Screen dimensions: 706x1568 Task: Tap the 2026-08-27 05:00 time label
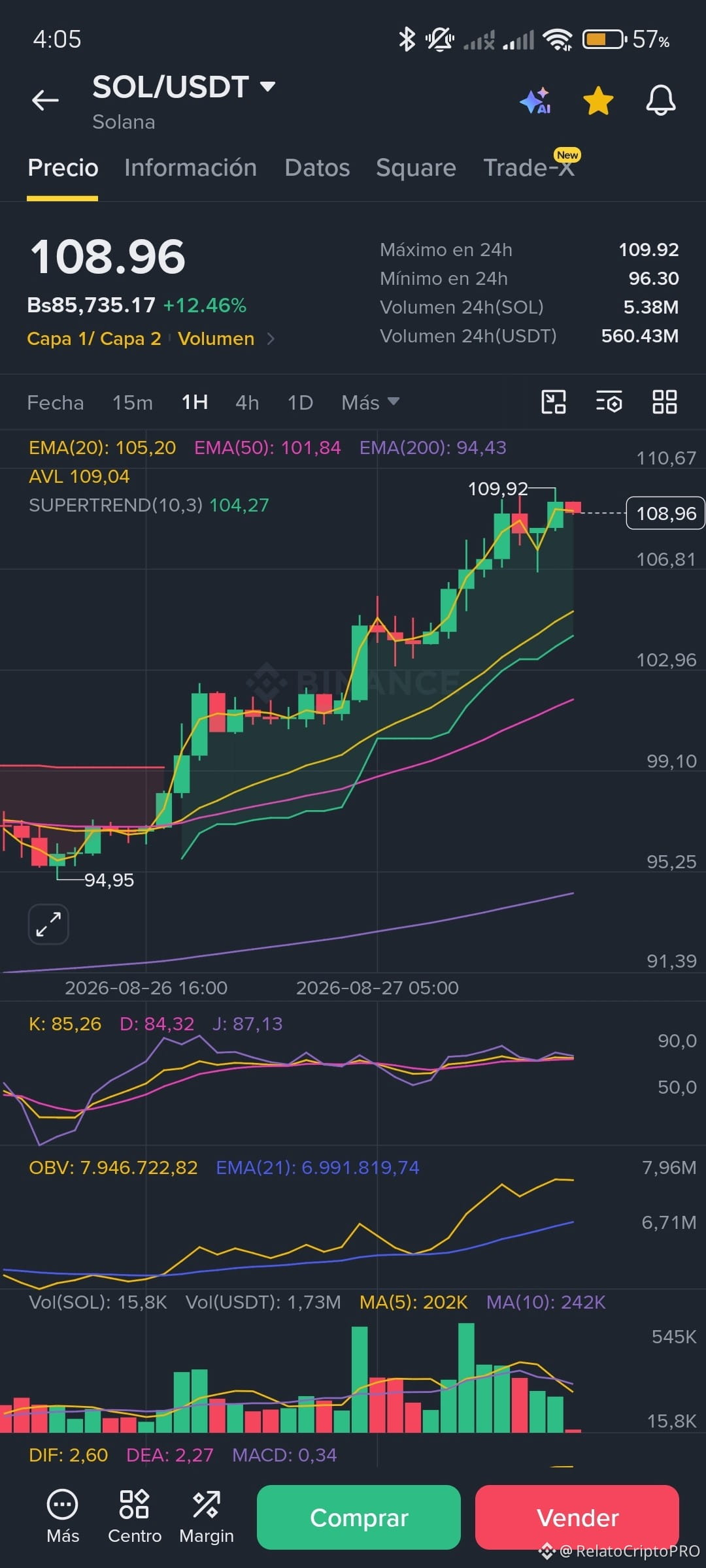(x=377, y=988)
